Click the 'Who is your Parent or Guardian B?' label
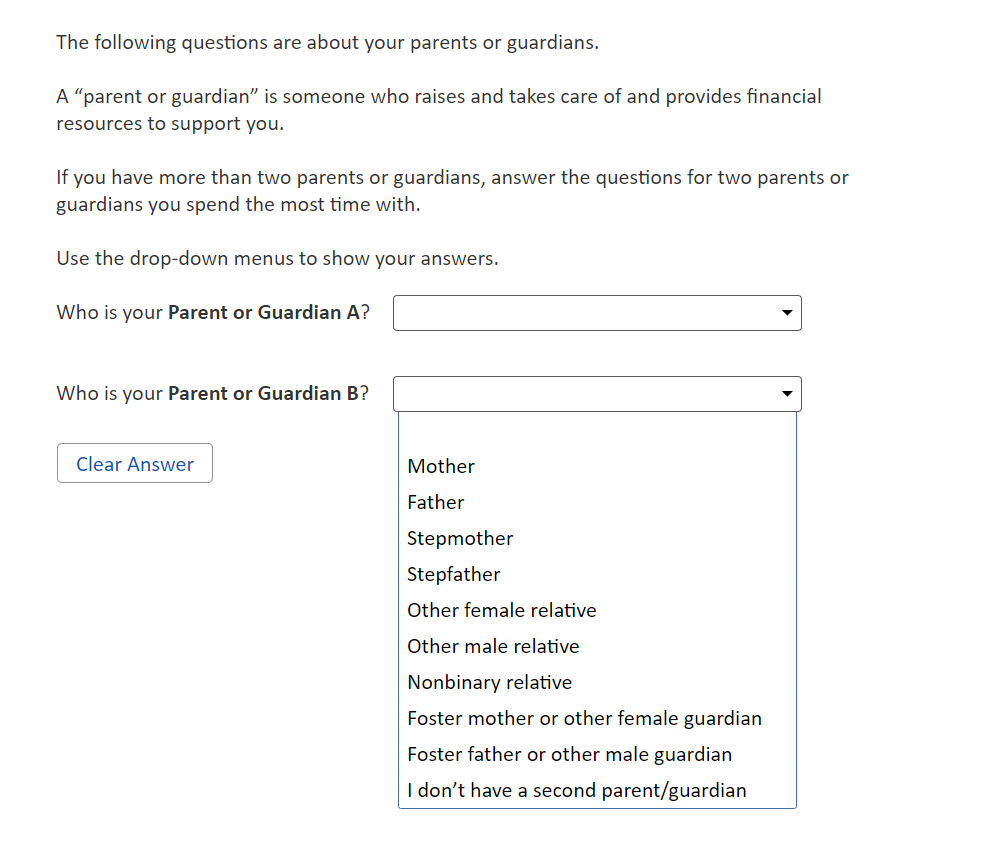This screenshot has width=981, height=863. click(x=213, y=393)
